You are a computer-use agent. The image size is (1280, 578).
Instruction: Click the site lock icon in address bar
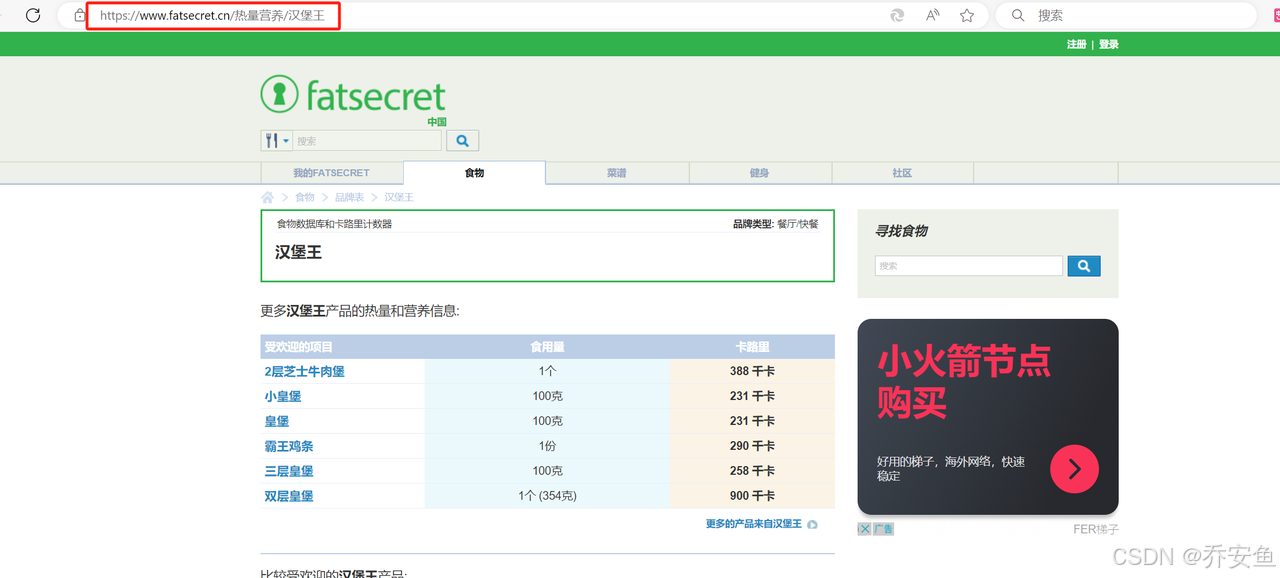80,16
